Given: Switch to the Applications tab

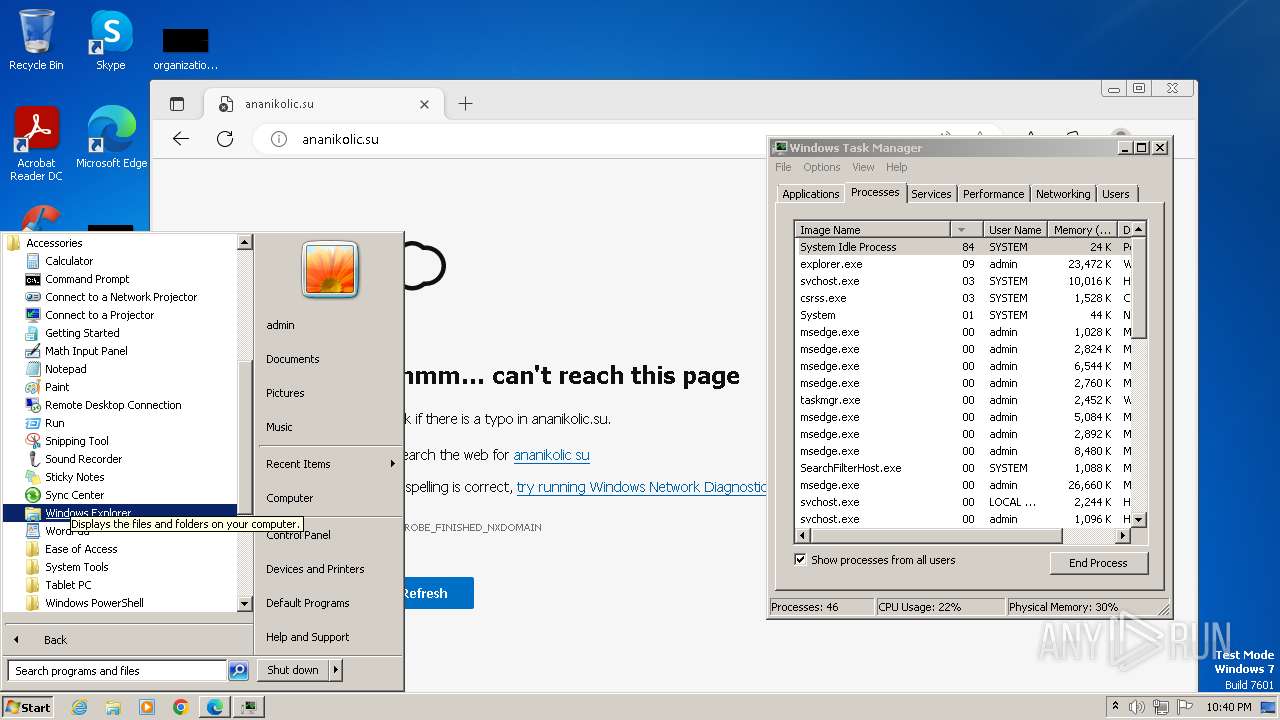Looking at the screenshot, I should tap(810, 194).
